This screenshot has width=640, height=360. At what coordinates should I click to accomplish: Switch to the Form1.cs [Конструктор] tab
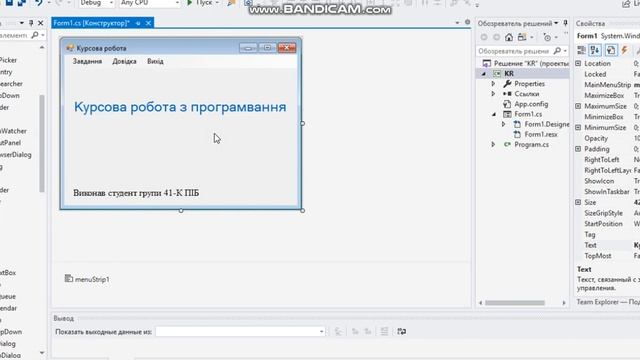pyautogui.click(x=92, y=23)
